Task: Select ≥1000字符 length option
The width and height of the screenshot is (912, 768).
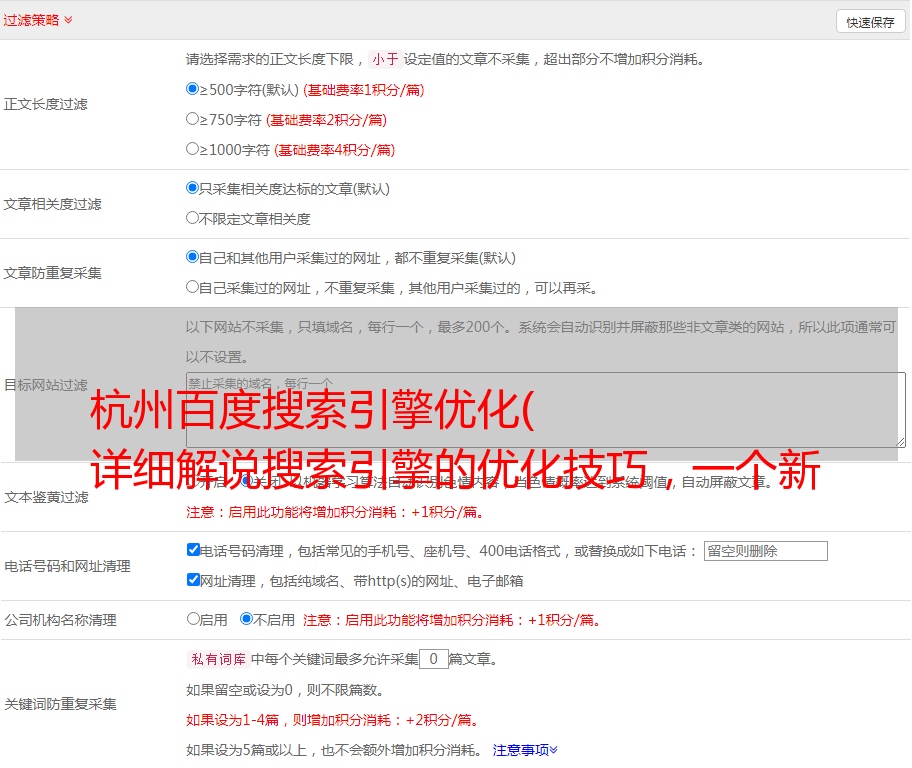Action: tap(192, 148)
